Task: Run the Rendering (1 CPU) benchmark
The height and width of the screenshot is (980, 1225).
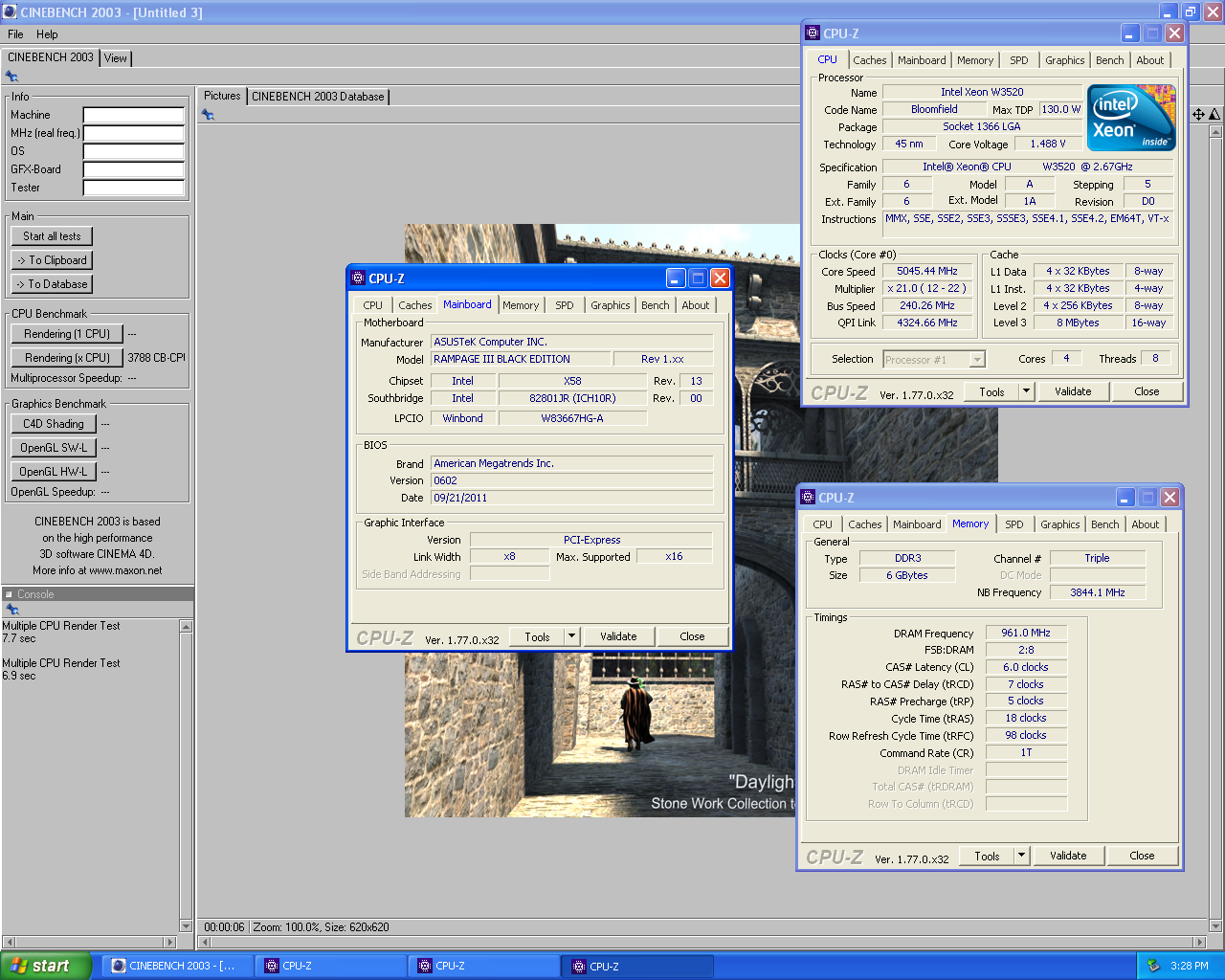Action: pyautogui.click(x=67, y=334)
